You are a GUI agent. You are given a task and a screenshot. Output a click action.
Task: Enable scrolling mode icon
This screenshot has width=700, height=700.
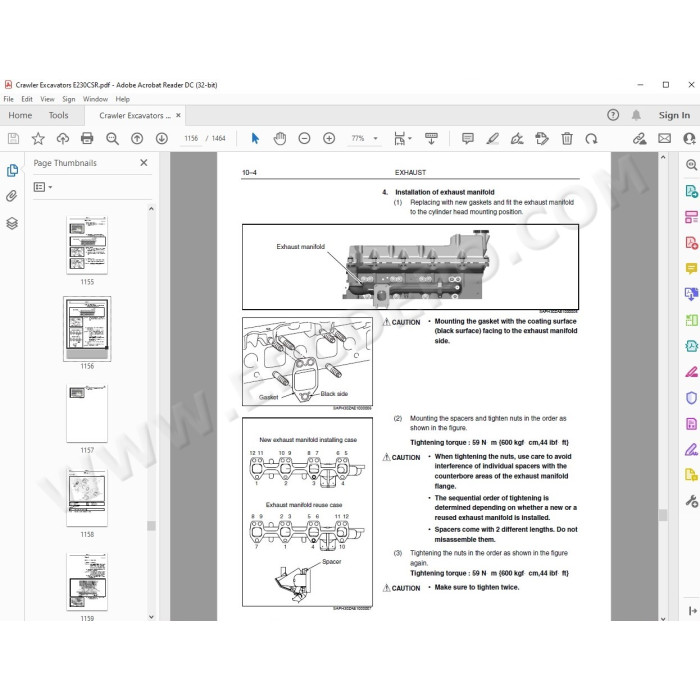[x=431, y=138]
